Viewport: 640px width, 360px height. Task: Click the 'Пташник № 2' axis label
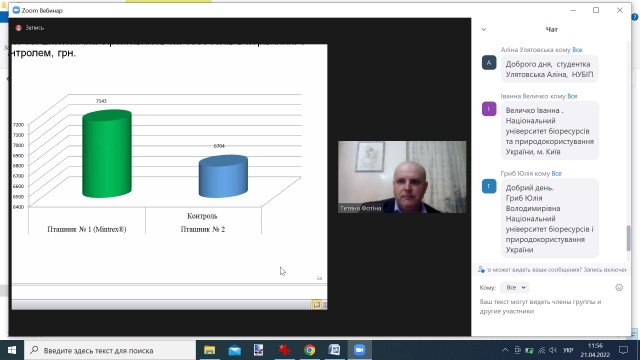[x=203, y=229]
